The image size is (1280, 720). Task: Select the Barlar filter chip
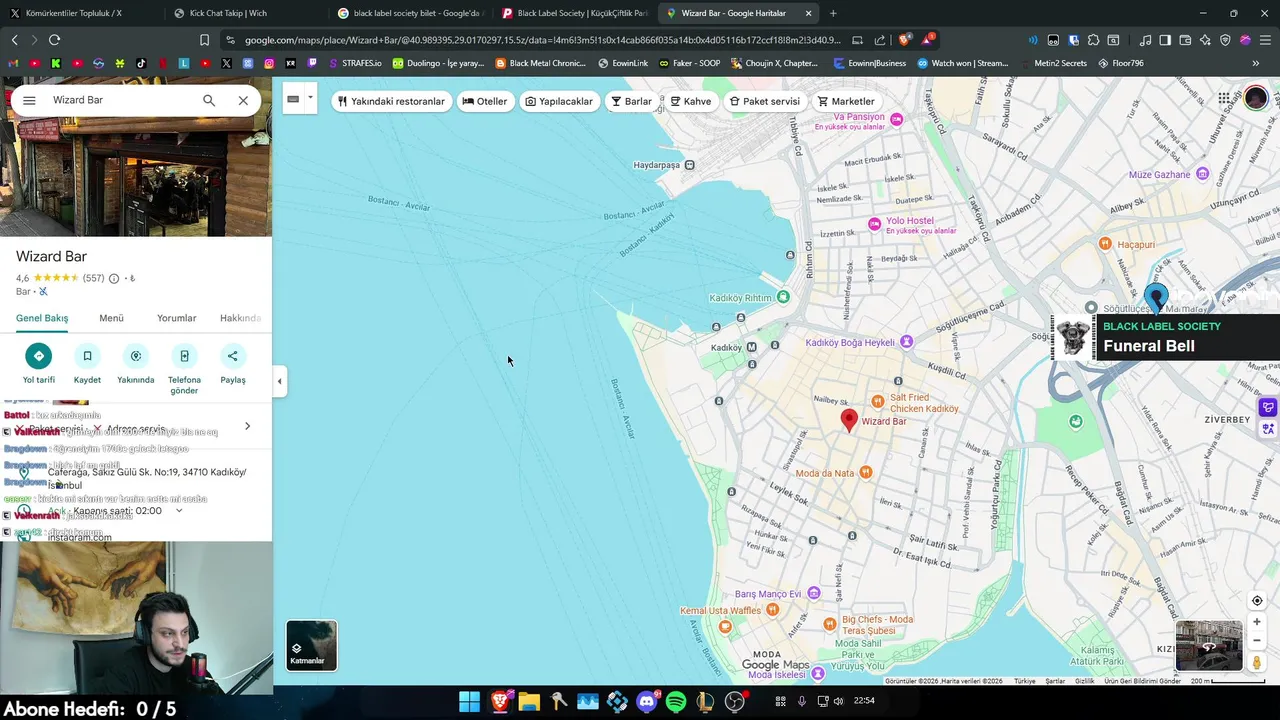coord(632,101)
